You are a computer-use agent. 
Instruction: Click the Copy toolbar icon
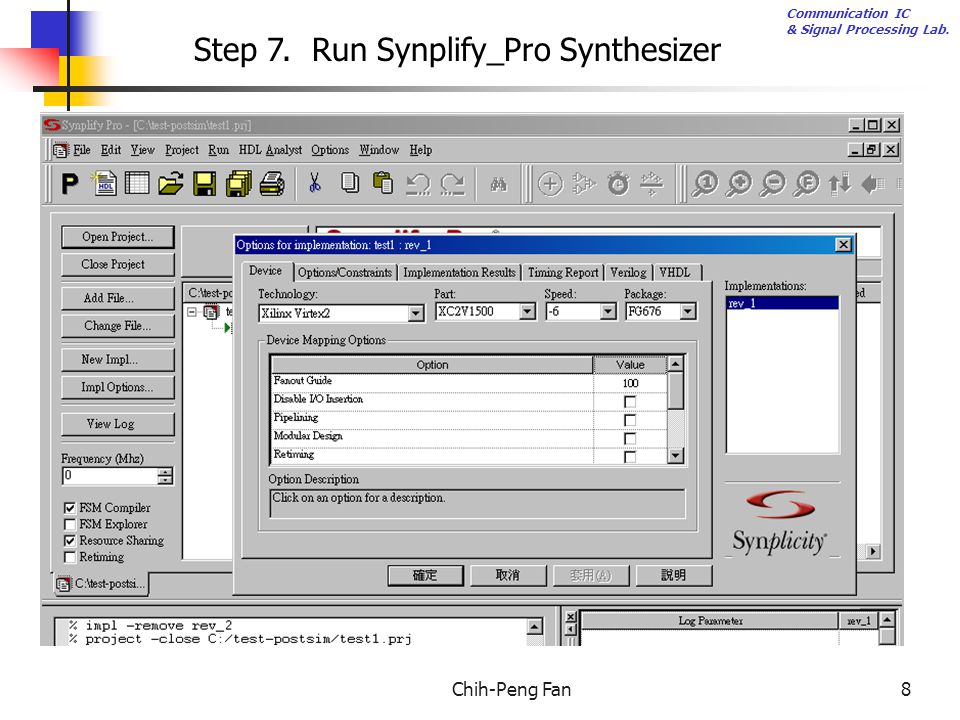click(x=350, y=183)
